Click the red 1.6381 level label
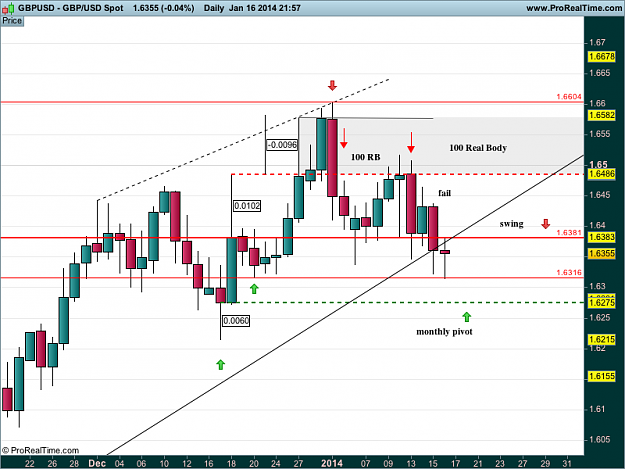This screenshot has width=625, height=469. (569, 232)
